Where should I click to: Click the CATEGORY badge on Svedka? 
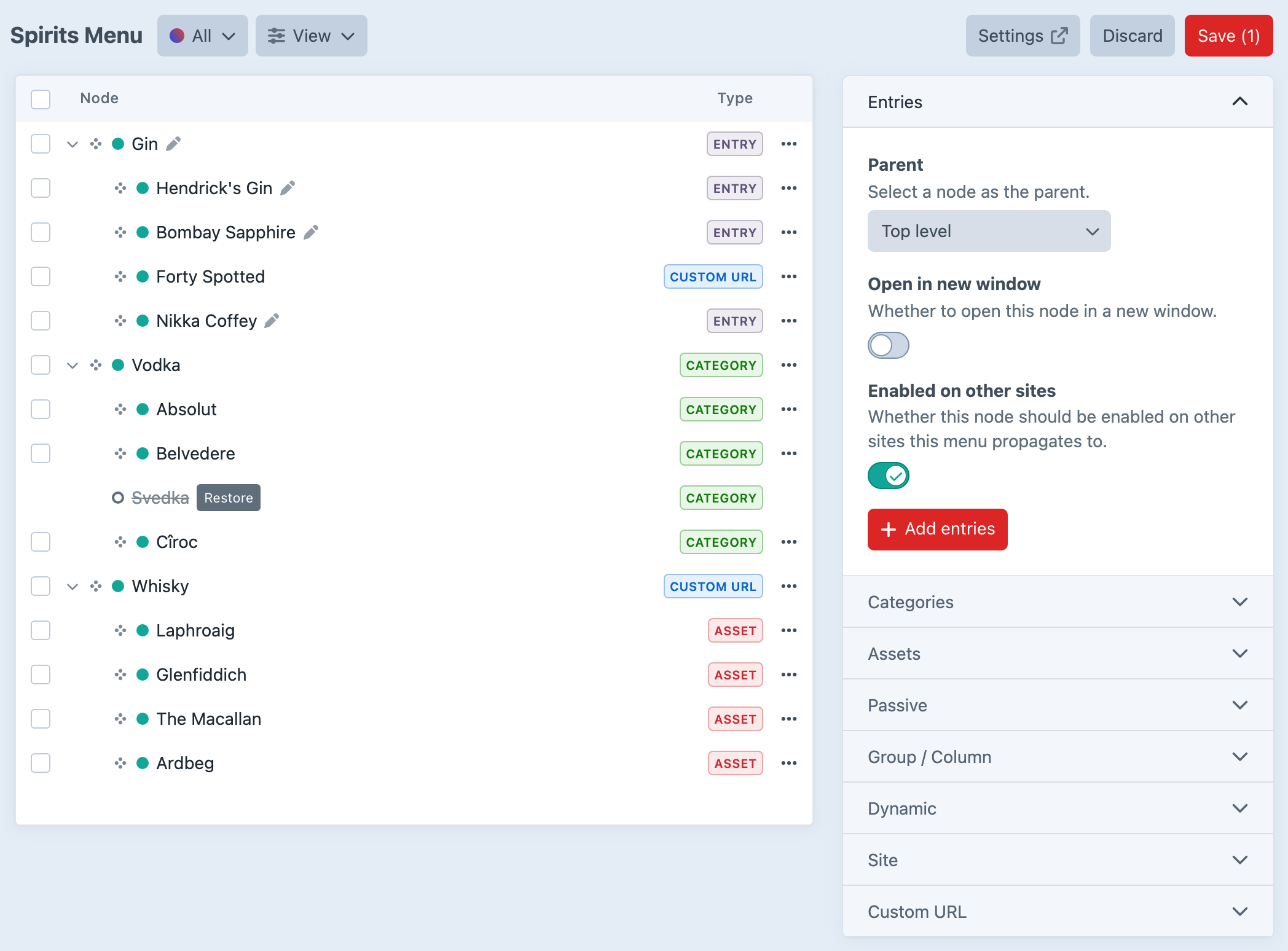pyautogui.click(x=721, y=498)
